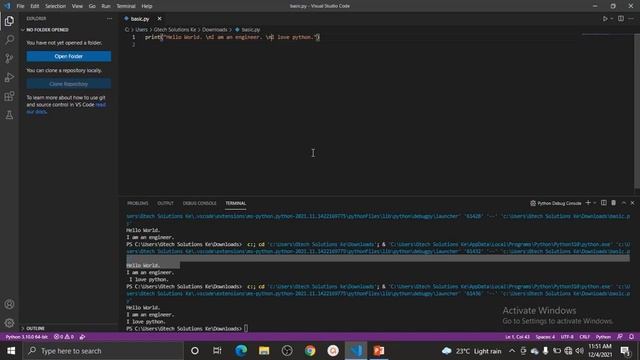Open the View menu
The width and height of the screenshot is (640, 360).
tap(77, 6)
